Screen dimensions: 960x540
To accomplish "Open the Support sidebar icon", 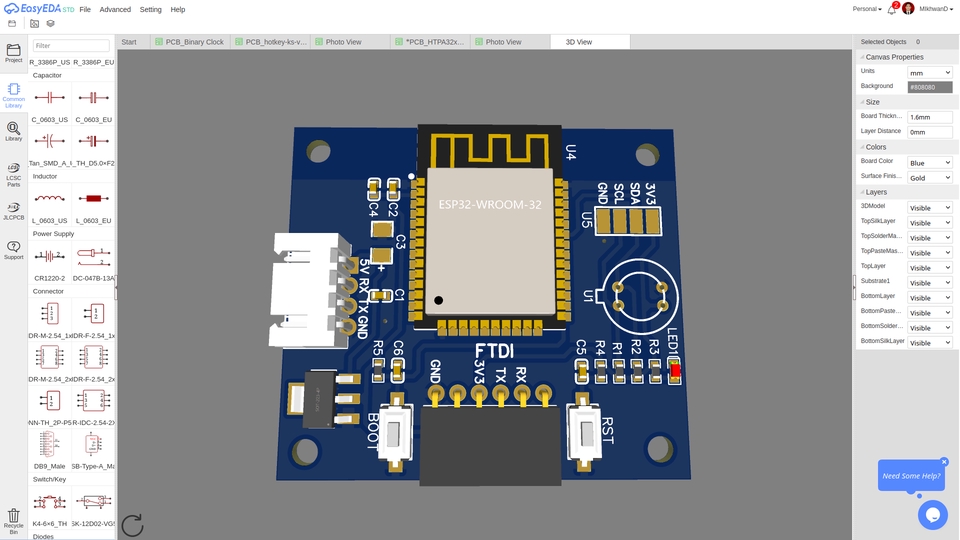I will [13, 249].
